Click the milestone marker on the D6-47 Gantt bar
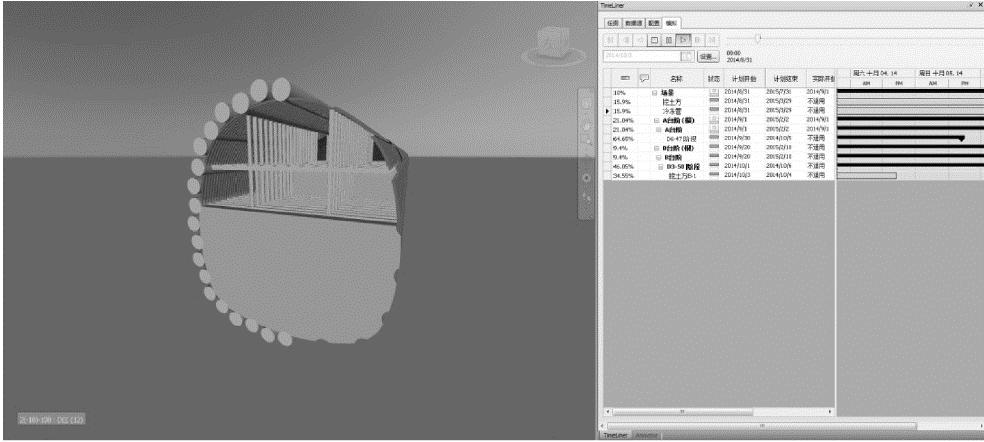 point(961,139)
